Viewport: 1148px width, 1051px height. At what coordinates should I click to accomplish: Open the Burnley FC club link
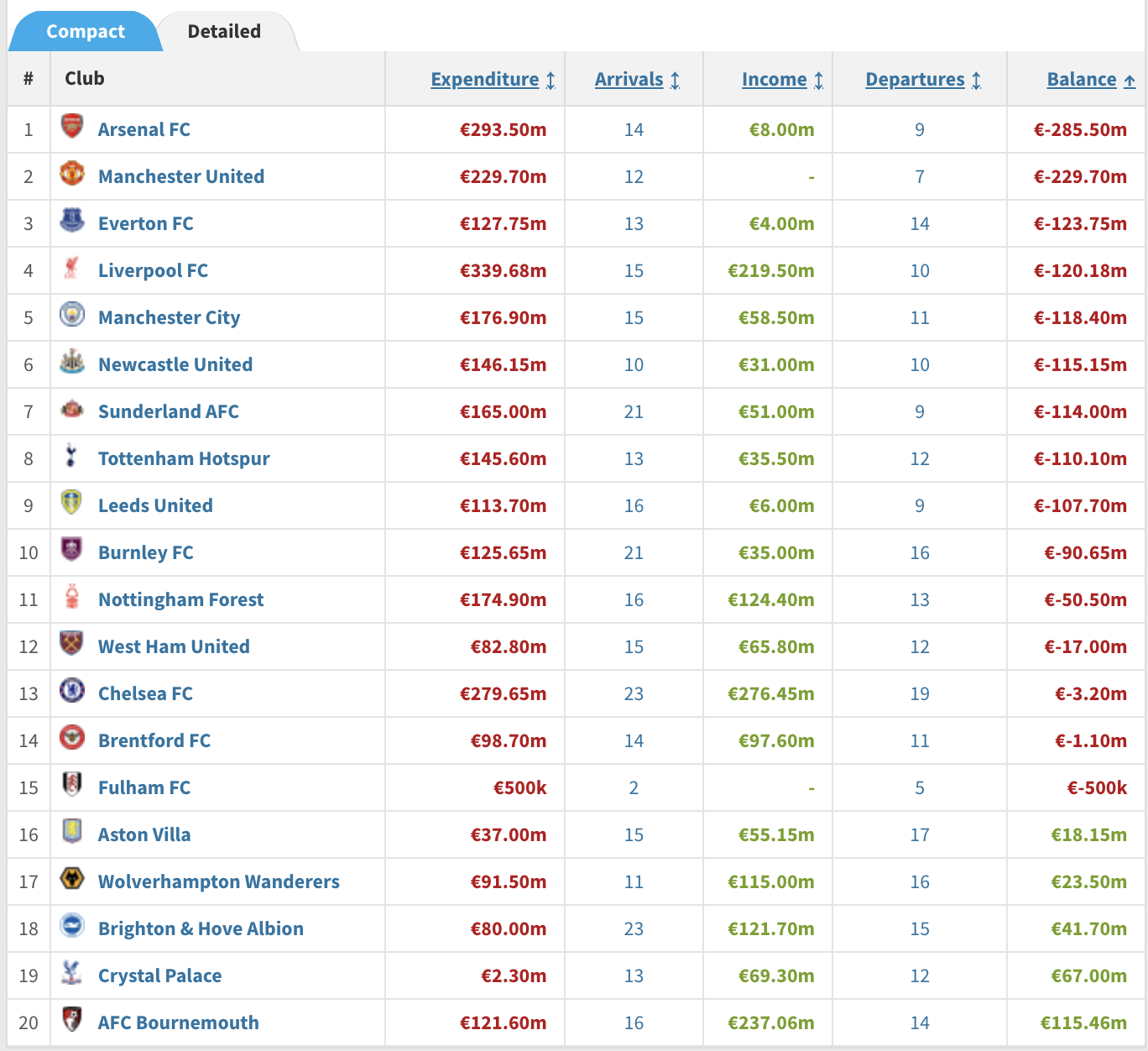pyautogui.click(x=146, y=552)
